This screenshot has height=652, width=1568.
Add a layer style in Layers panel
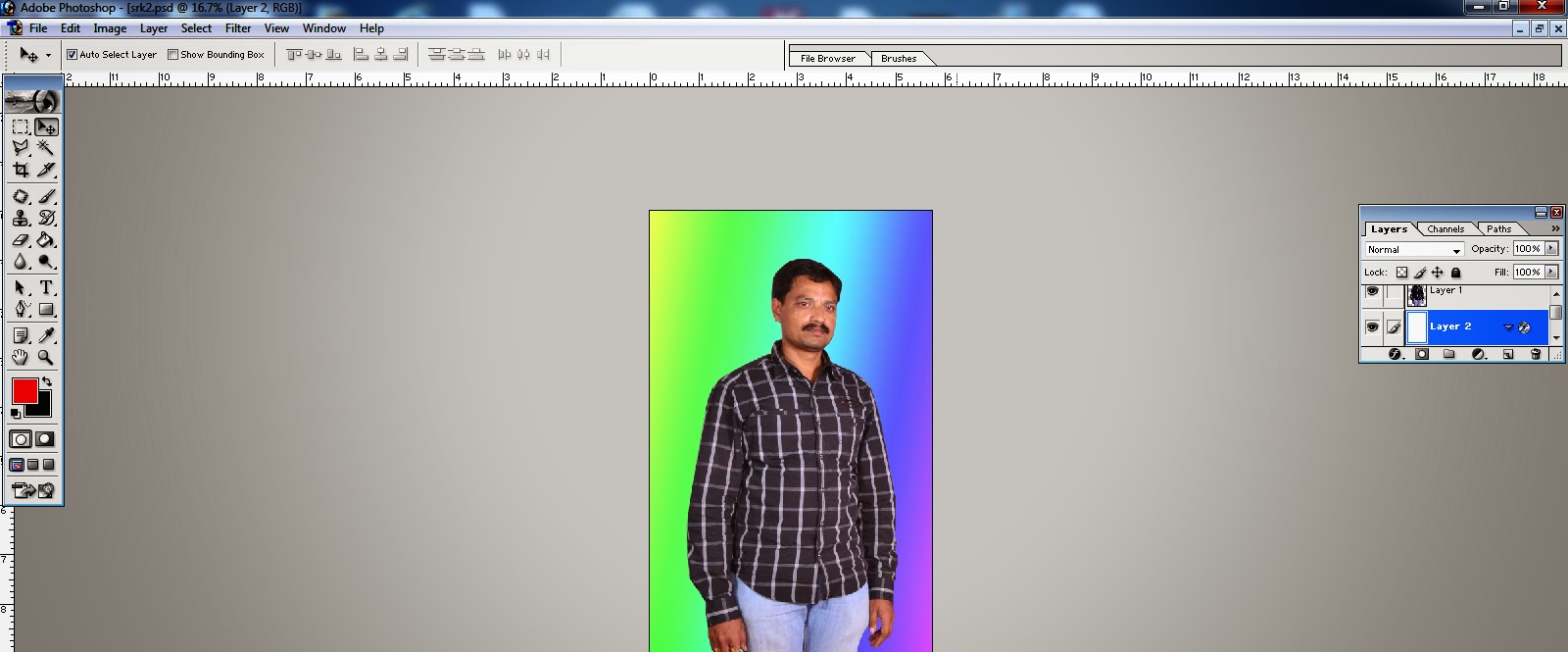coord(1396,354)
